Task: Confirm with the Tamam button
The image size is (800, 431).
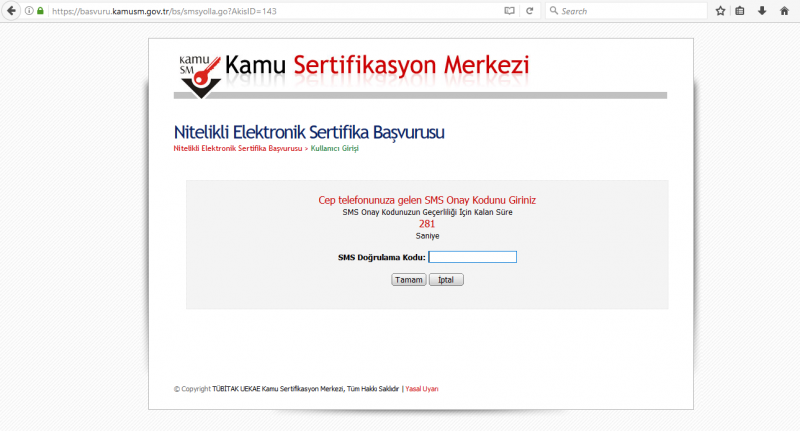Action: coord(409,280)
